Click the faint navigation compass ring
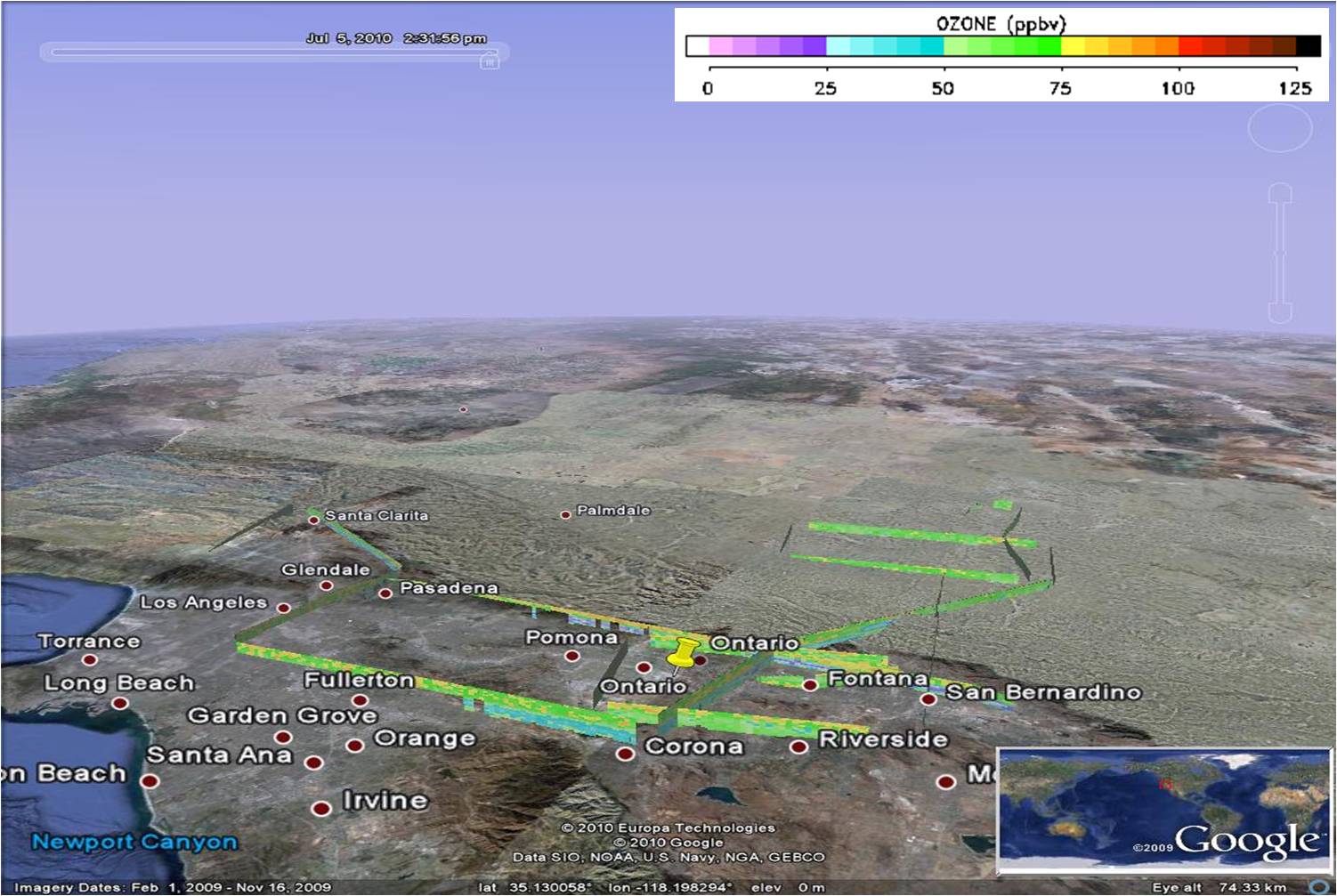 click(x=1280, y=129)
